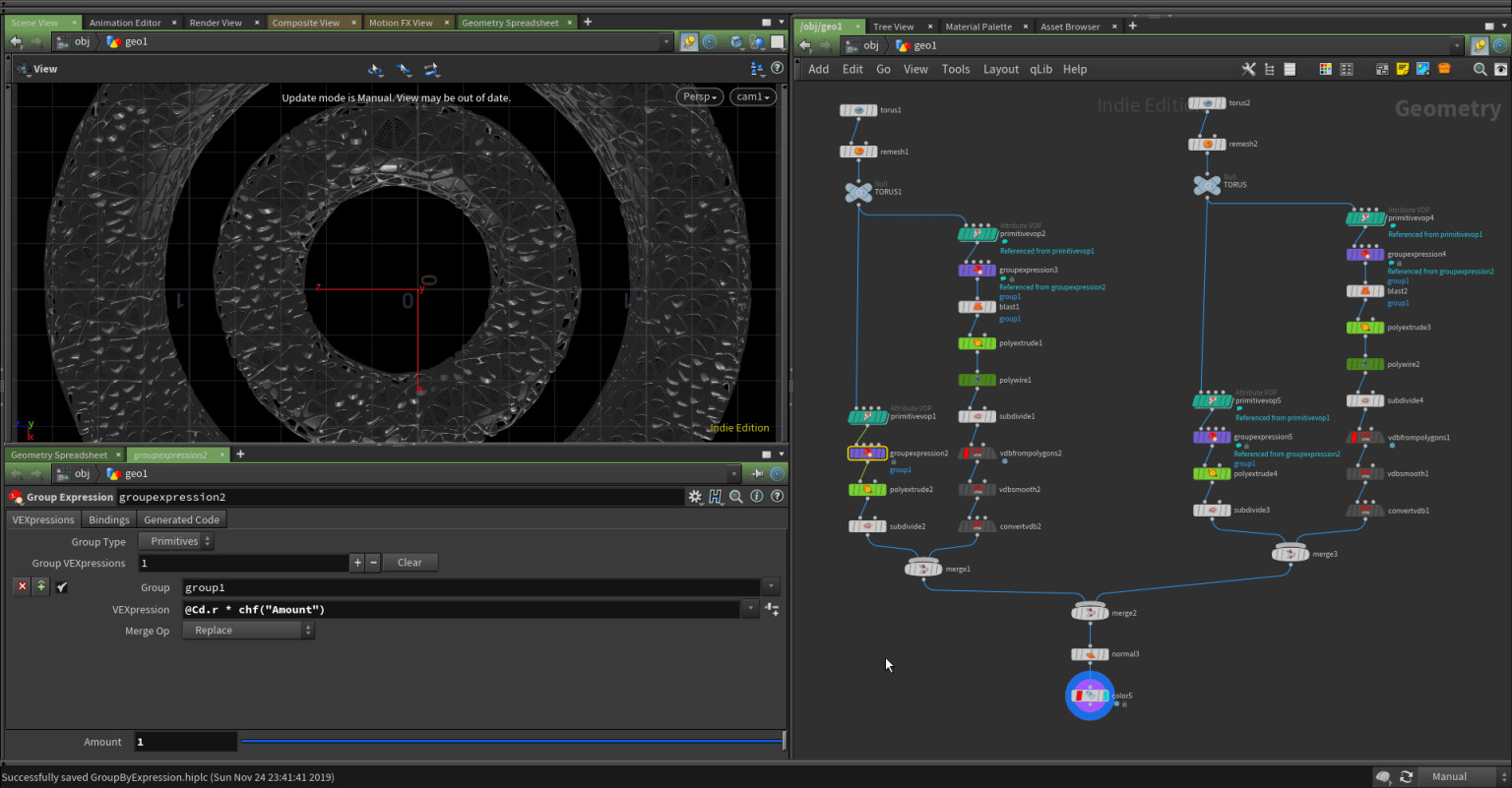Image resolution: width=1512 pixels, height=788 pixels.
Task: Toggle the network editor display options eye
Action: [x=1500, y=69]
